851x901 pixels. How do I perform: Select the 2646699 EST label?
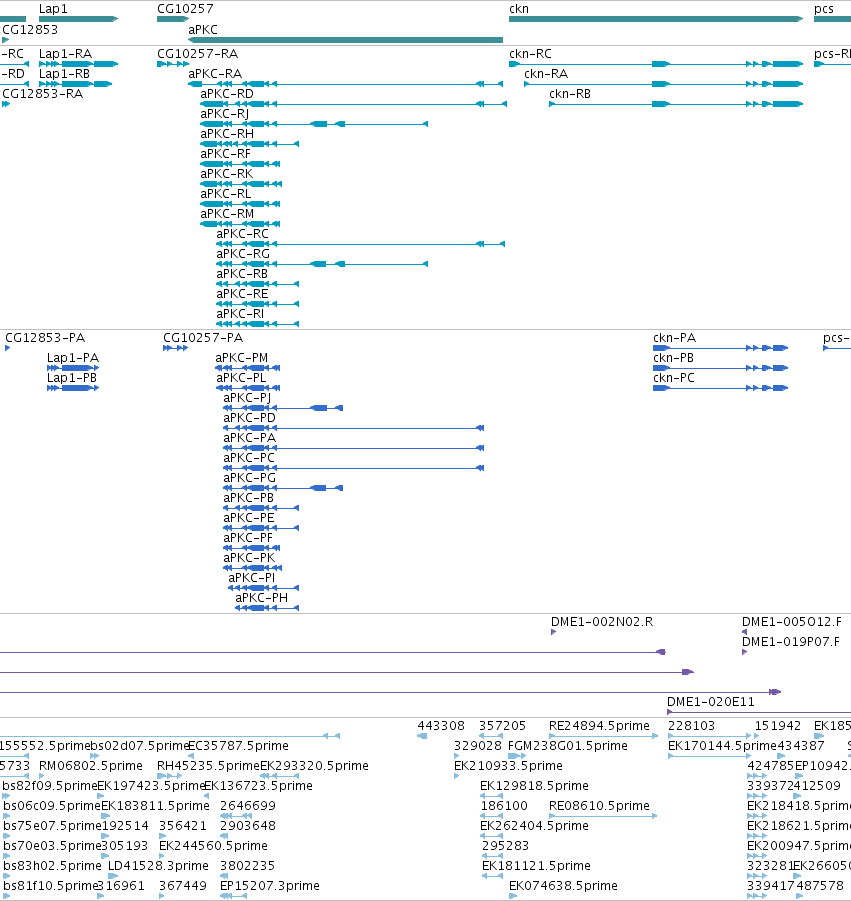click(x=248, y=806)
